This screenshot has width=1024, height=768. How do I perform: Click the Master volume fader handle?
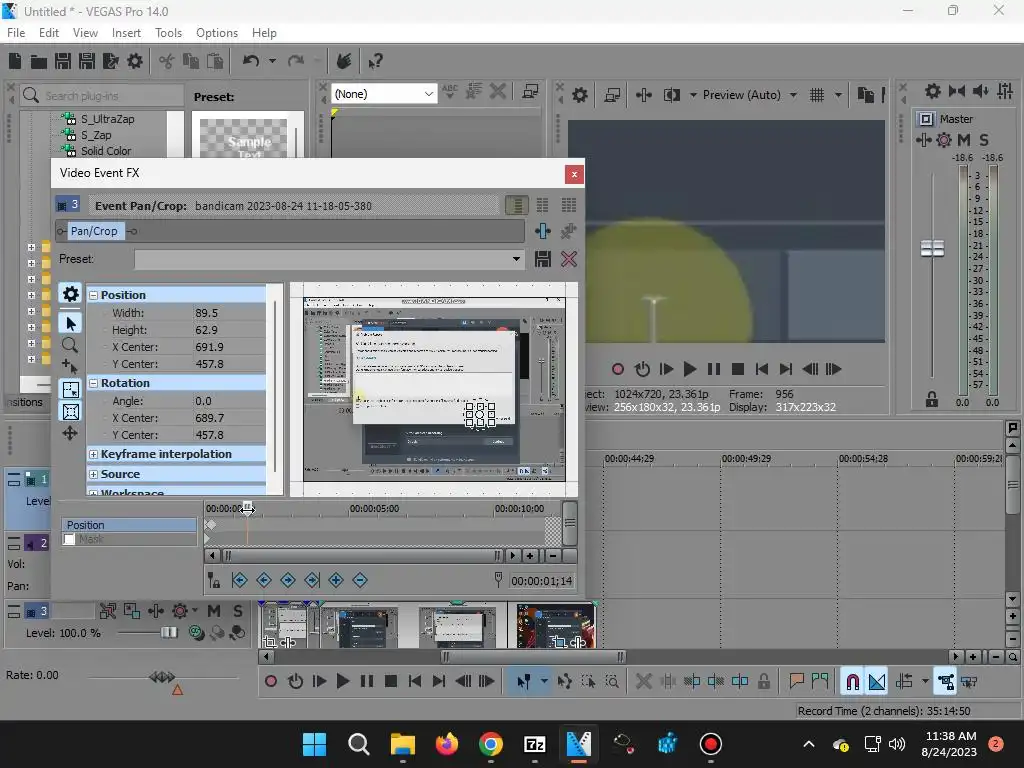point(932,248)
